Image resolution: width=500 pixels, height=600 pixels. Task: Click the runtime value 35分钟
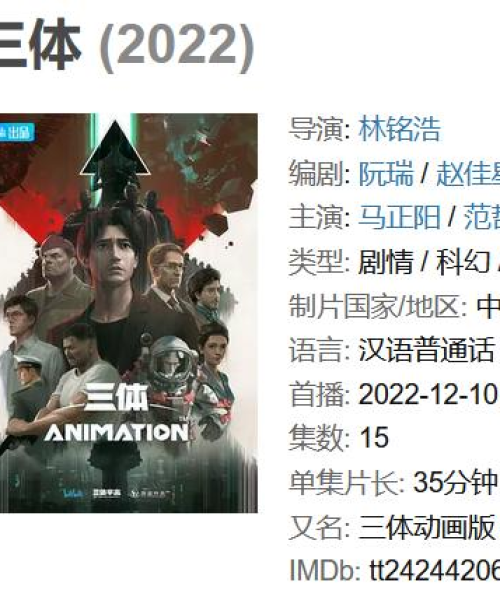pos(455,482)
